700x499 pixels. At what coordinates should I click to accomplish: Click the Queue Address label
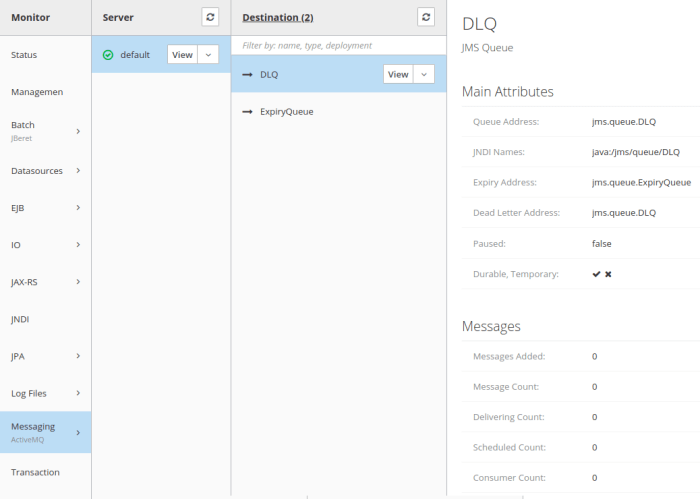[x=506, y=122]
